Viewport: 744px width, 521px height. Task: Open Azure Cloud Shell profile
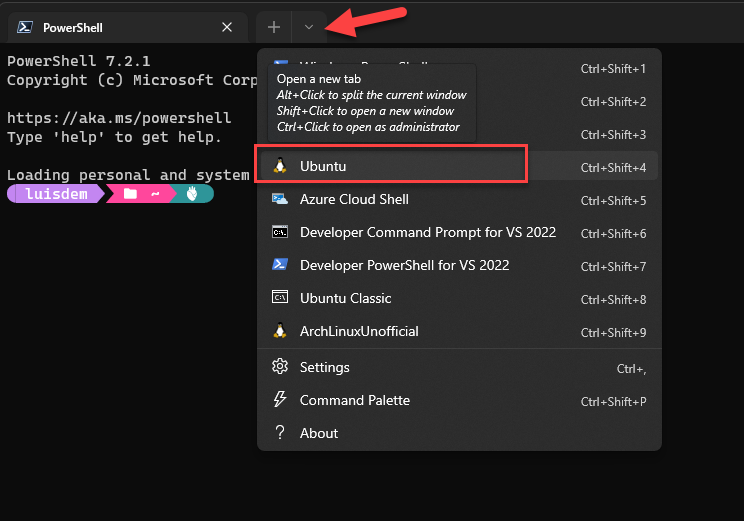354,199
